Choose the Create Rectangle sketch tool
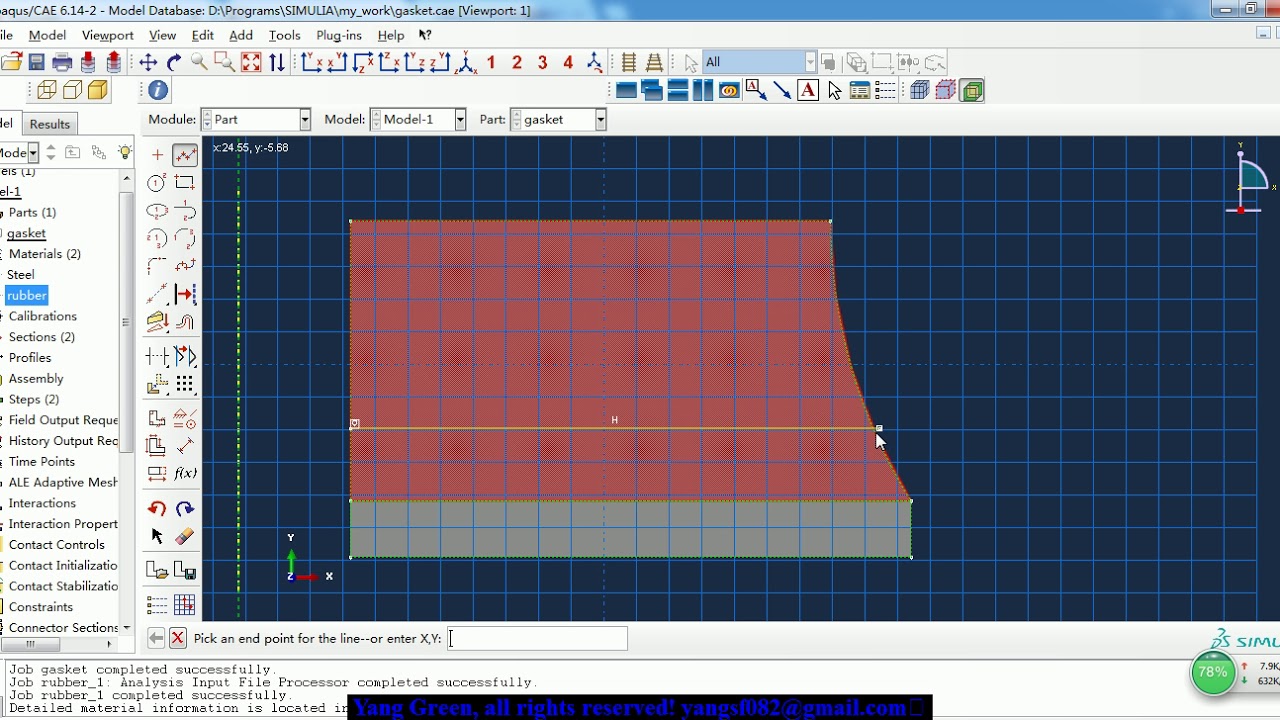Viewport: 1280px width, 720px height. (185, 183)
